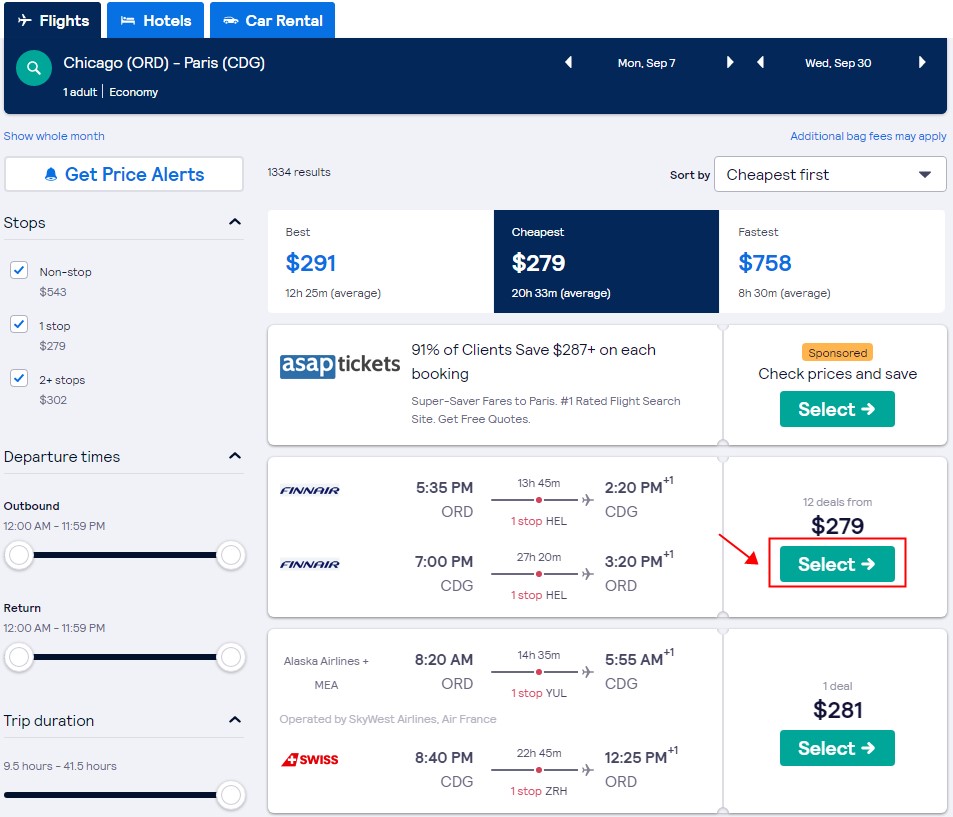
Task: Advance departure date past Mon, Sep 7
Action: pyautogui.click(x=730, y=63)
